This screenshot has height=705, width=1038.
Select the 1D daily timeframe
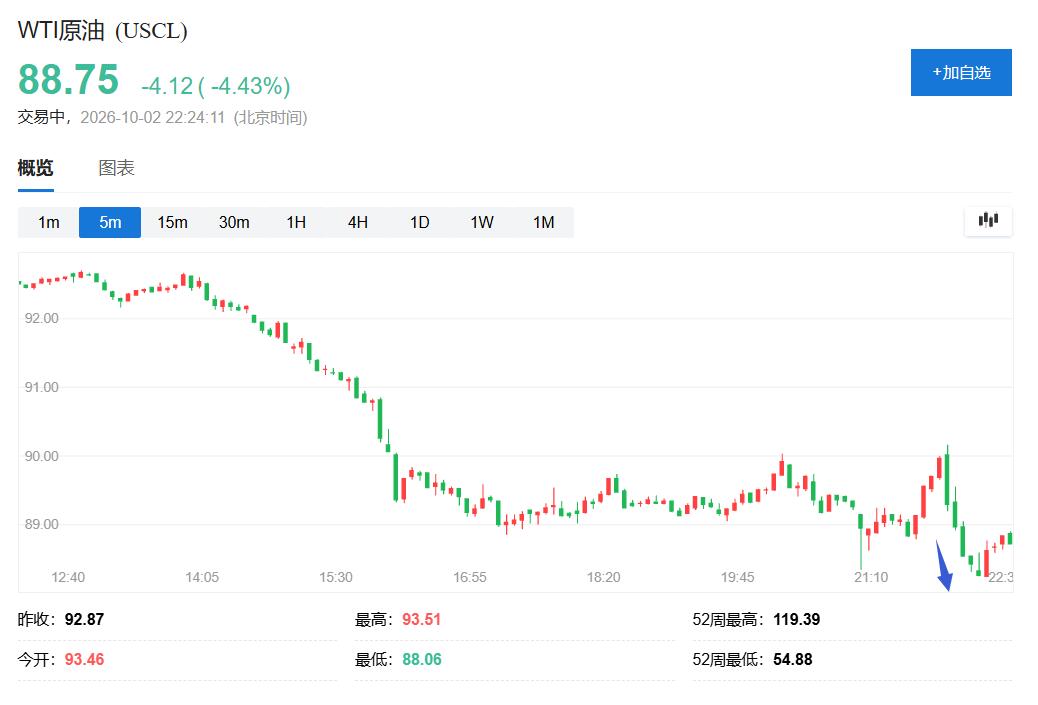(420, 222)
